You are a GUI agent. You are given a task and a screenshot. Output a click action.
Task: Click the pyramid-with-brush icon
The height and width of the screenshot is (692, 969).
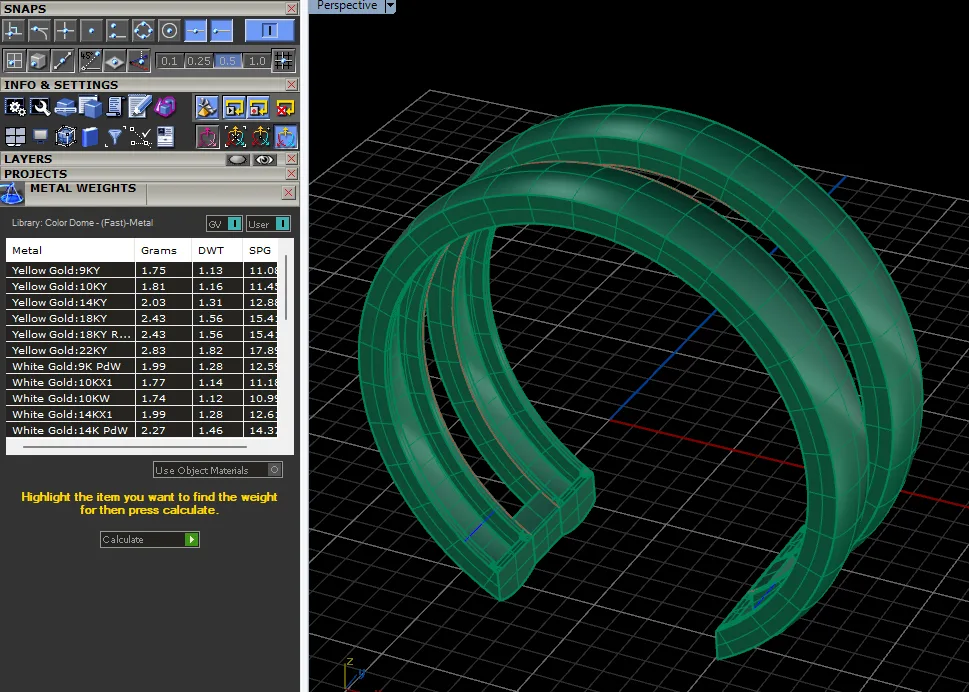206,108
